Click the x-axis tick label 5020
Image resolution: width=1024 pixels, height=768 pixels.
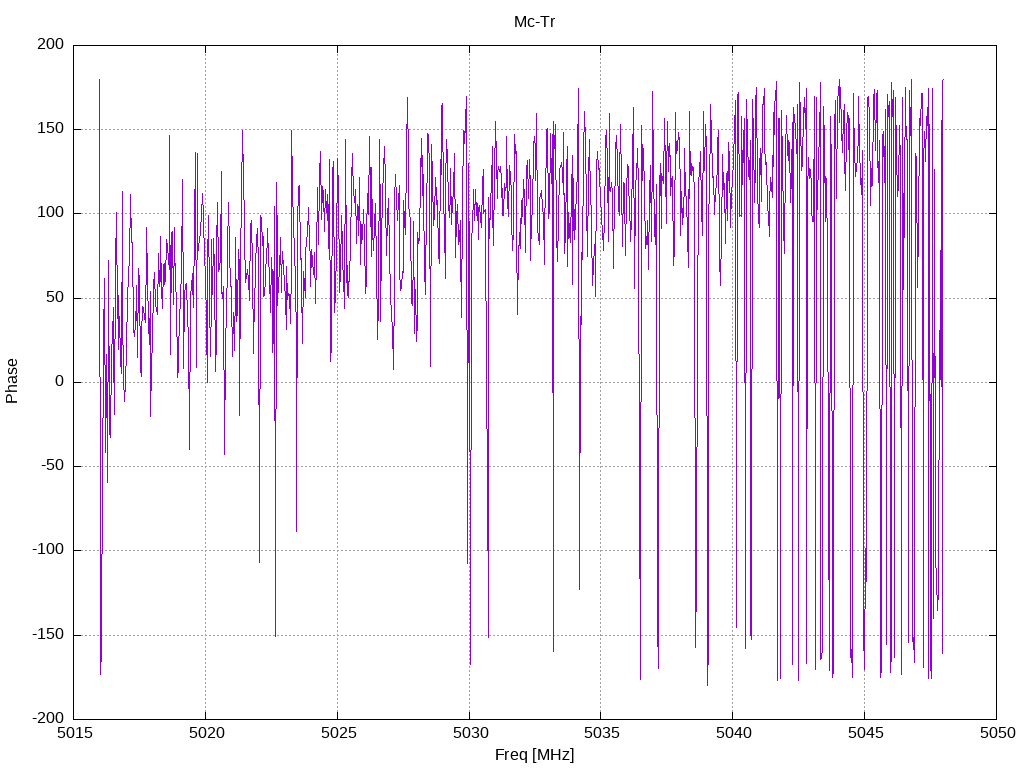206,733
